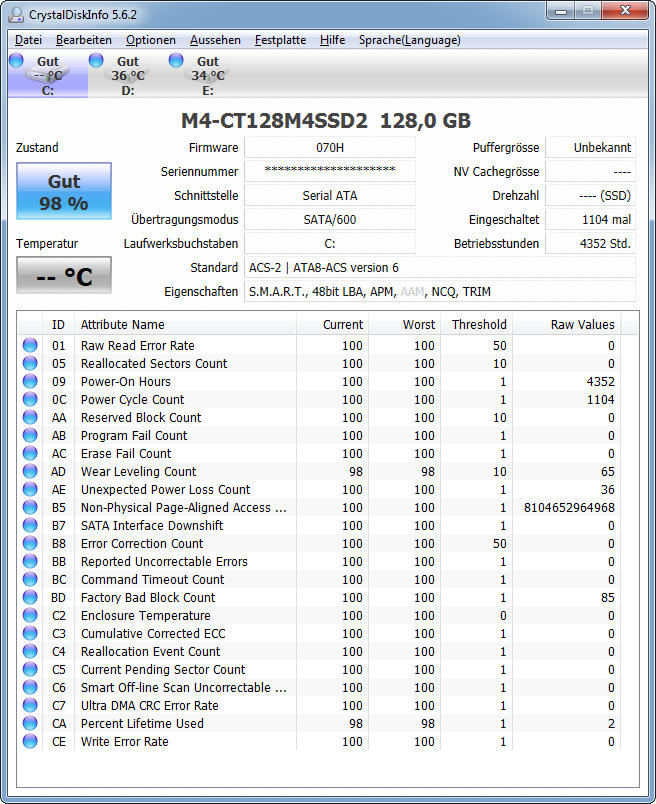
Task: Click the Gut 98 % health status button
Action: [x=64, y=191]
